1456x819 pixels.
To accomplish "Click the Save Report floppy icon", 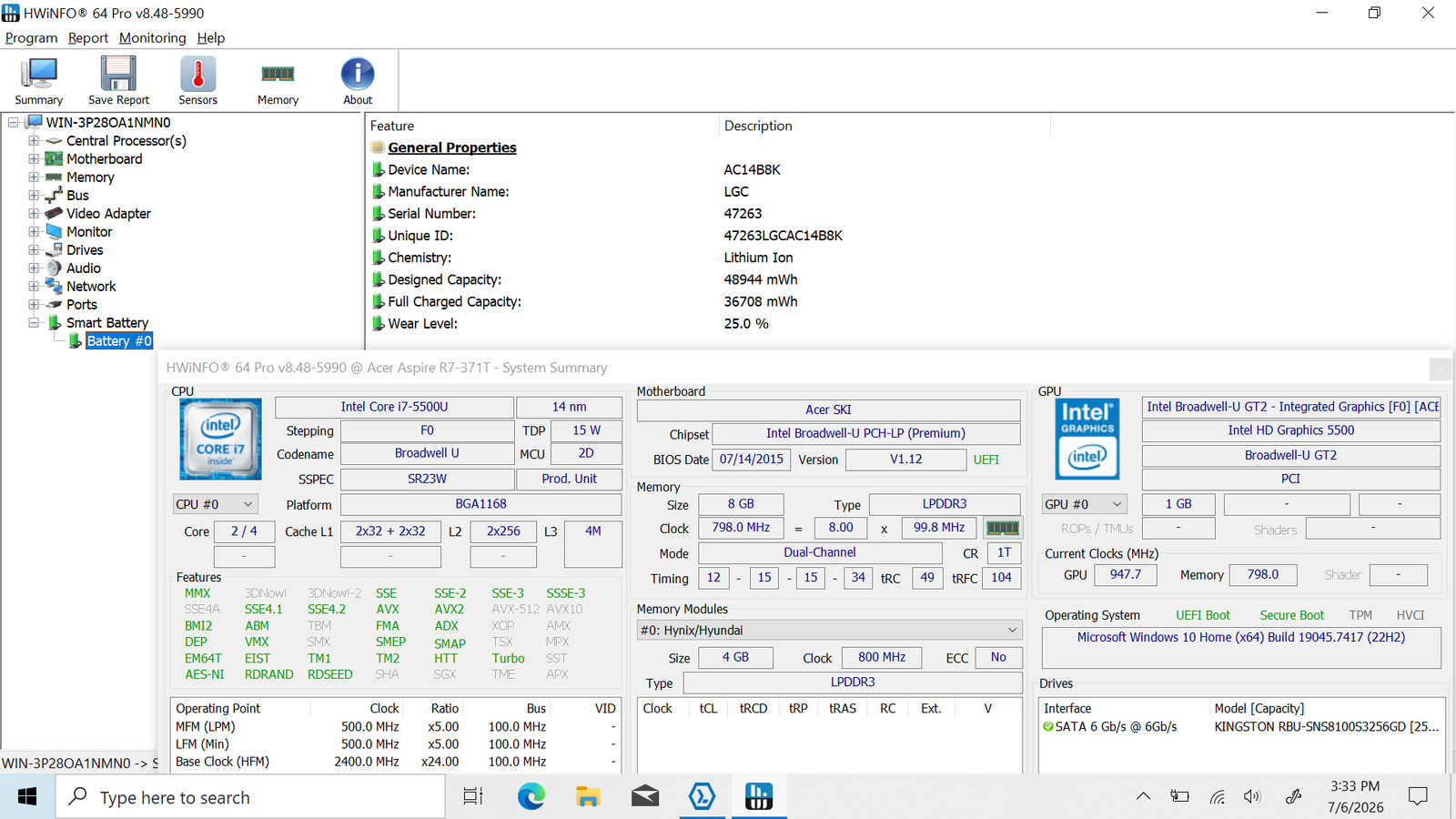I will click(x=118, y=74).
